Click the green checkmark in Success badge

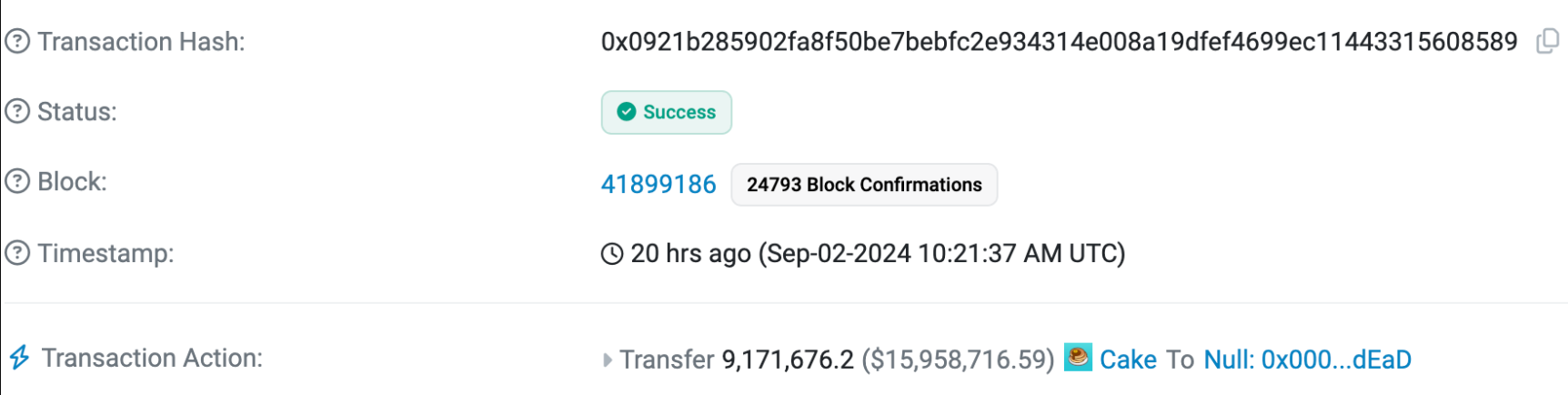[x=626, y=112]
